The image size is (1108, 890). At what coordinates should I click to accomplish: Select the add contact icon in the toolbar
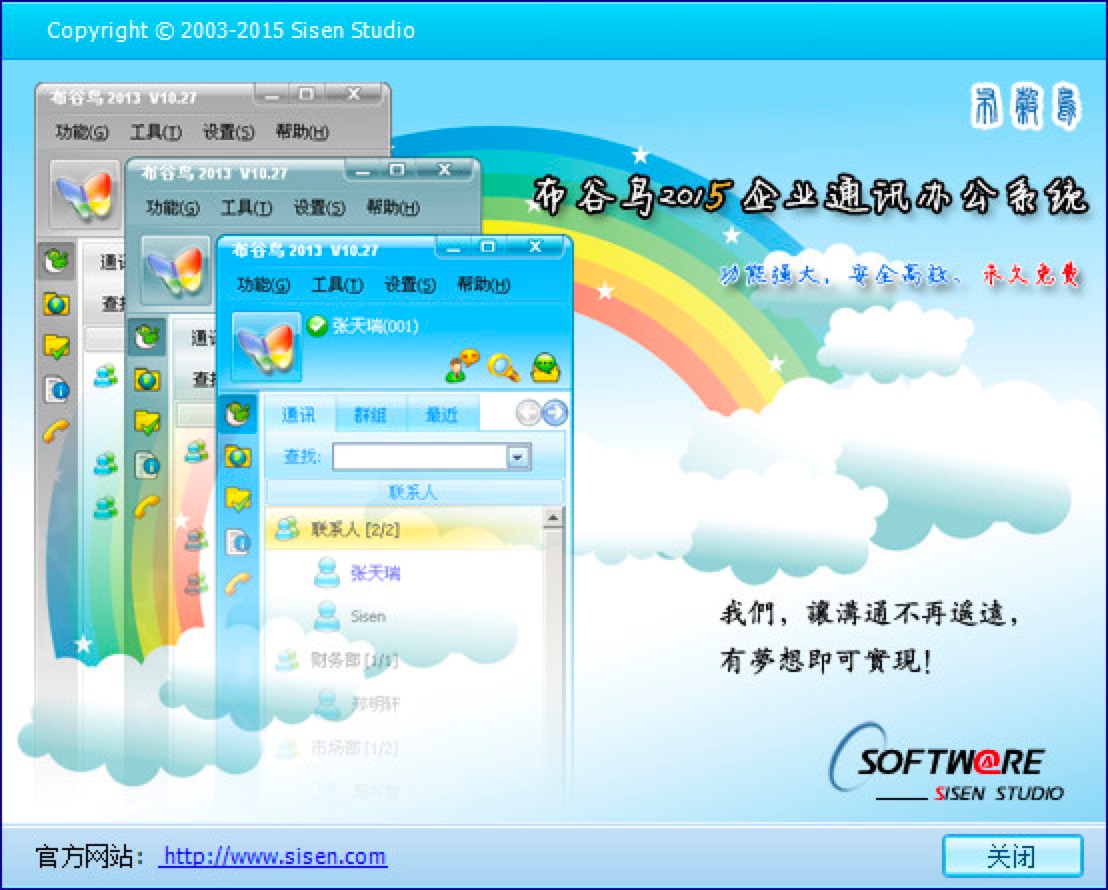click(464, 367)
